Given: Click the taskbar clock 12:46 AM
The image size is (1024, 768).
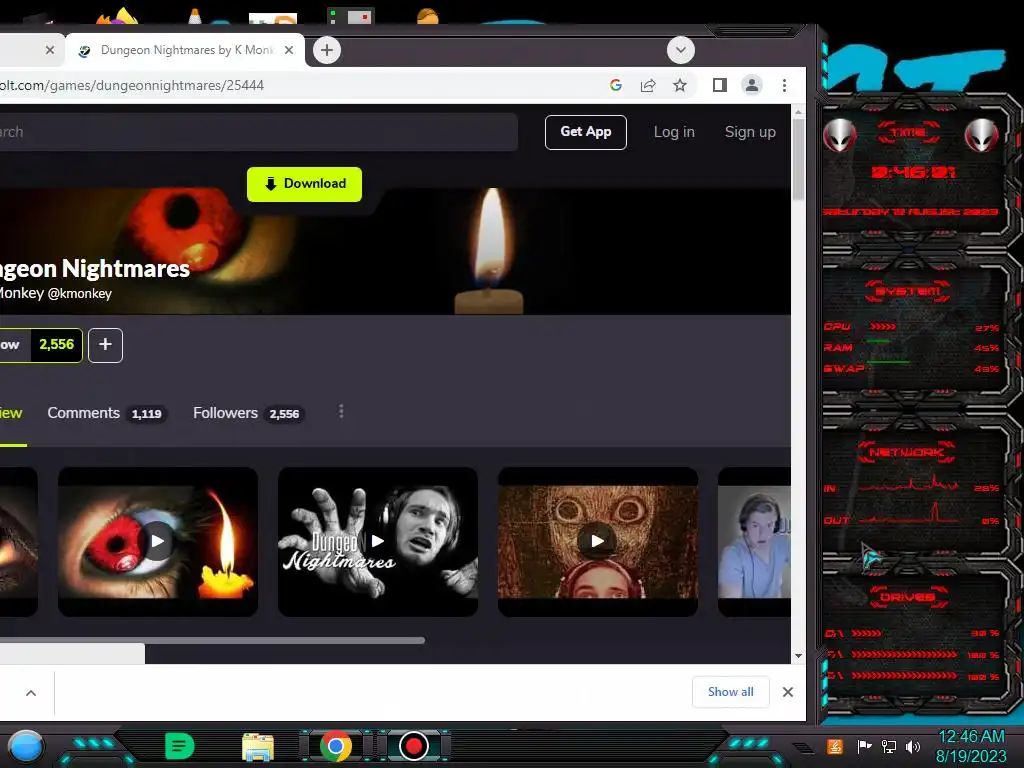Looking at the screenshot, I should [971, 737].
